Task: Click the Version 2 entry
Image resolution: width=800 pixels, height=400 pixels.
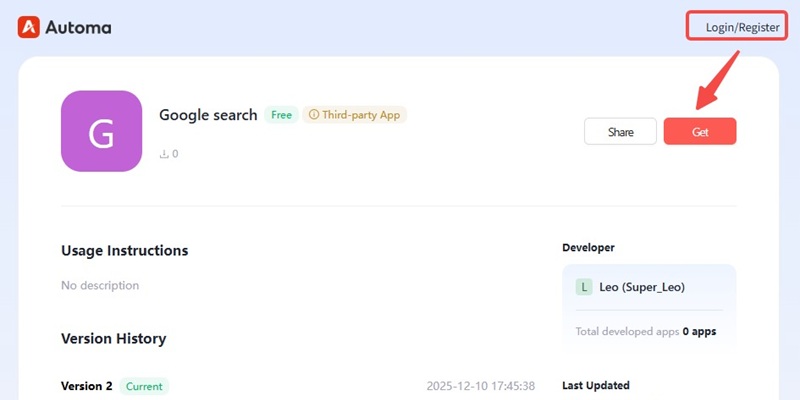Action: tap(87, 386)
